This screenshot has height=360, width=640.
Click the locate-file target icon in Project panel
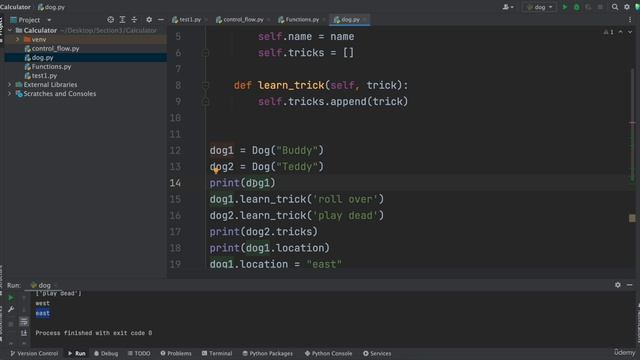(x=111, y=20)
